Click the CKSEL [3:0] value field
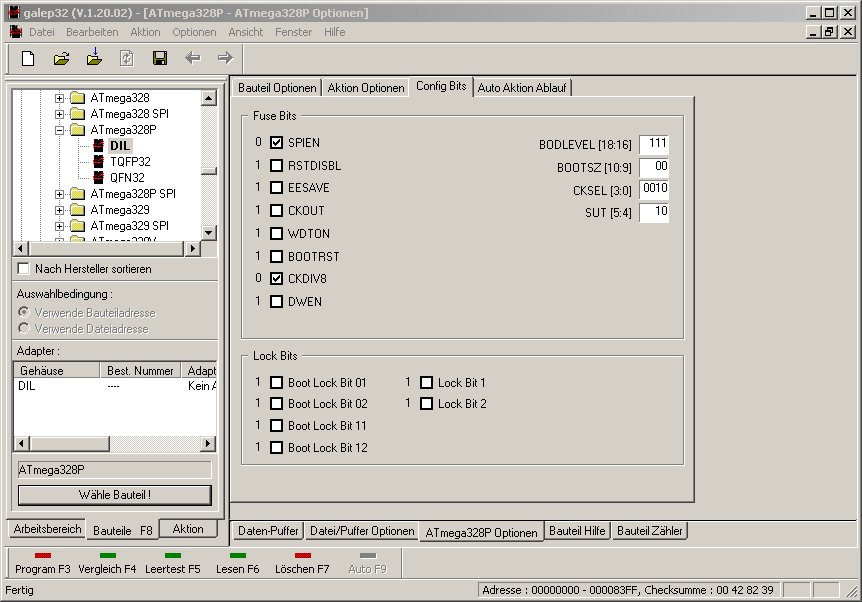 click(654, 189)
